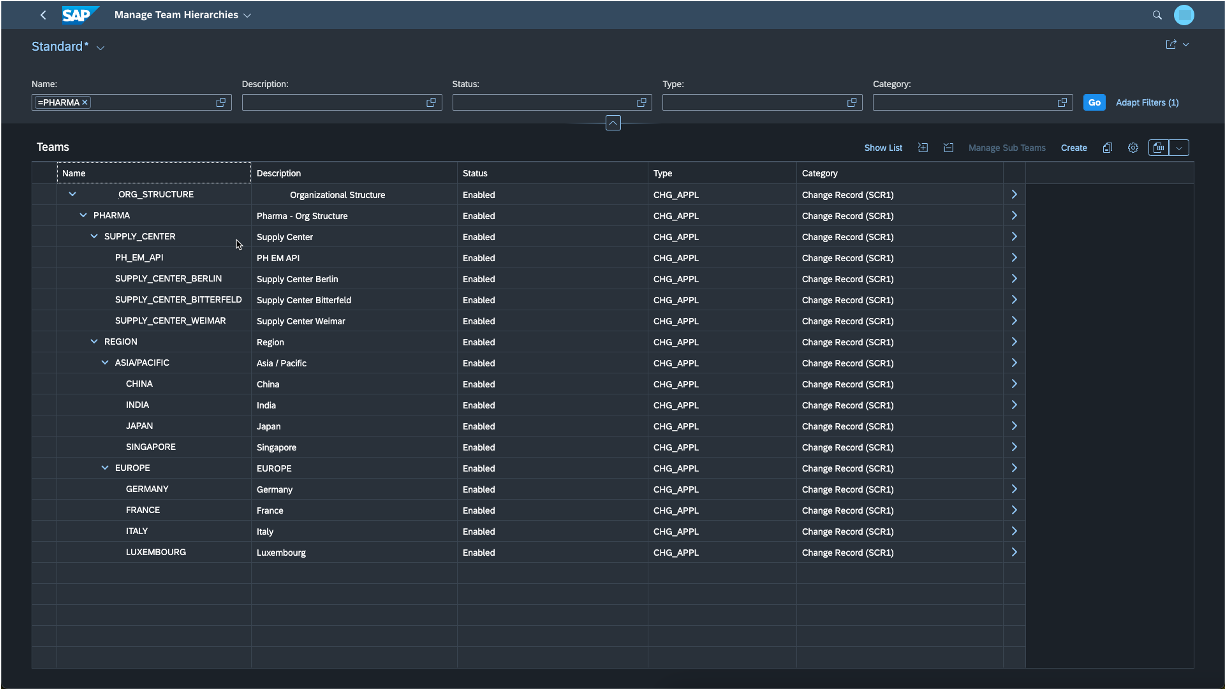This screenshot has width=1226, height=690.
Task: Open the search icon in top bar
Action: (x=1157, y=15)
